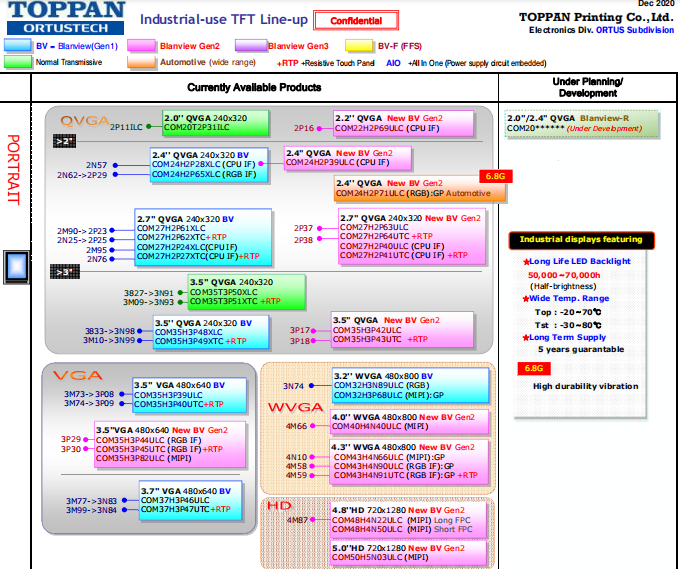The width and height of the screenshot is (680, 569).
Task: Click COM27H2P40ULC (CPU IF) model
Action: (392, 246)
